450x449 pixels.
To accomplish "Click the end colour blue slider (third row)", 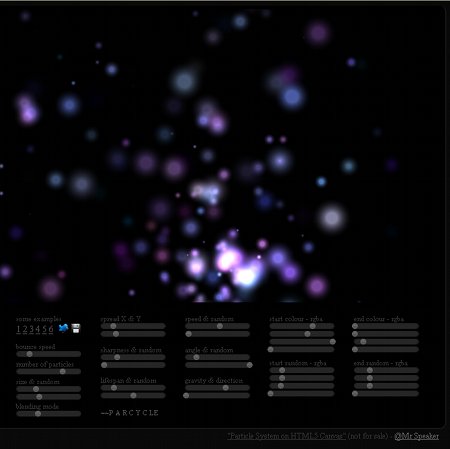I will click(386, 342).
